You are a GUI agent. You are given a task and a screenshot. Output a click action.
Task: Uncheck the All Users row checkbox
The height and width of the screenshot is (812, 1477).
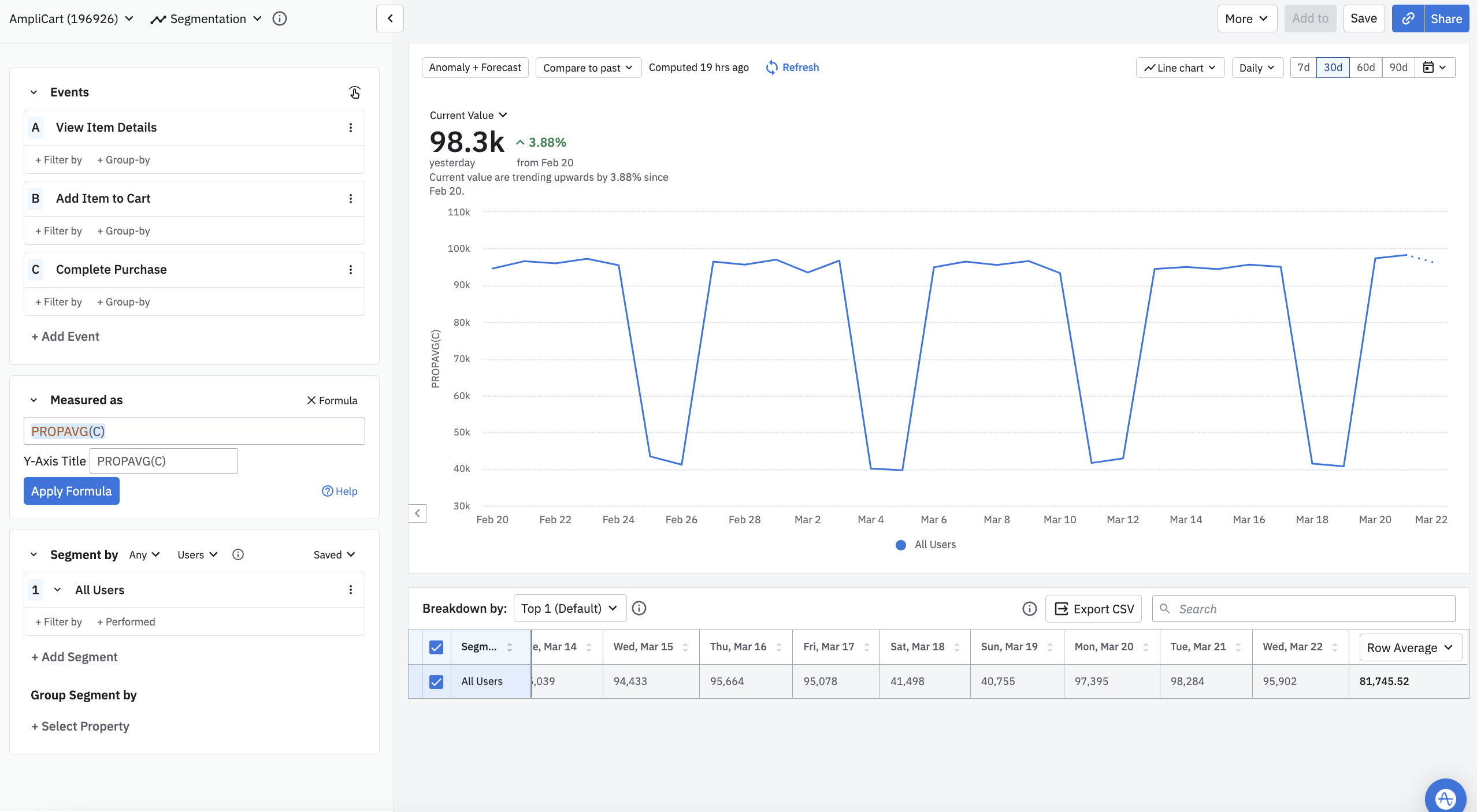click(x=436, y=681)
